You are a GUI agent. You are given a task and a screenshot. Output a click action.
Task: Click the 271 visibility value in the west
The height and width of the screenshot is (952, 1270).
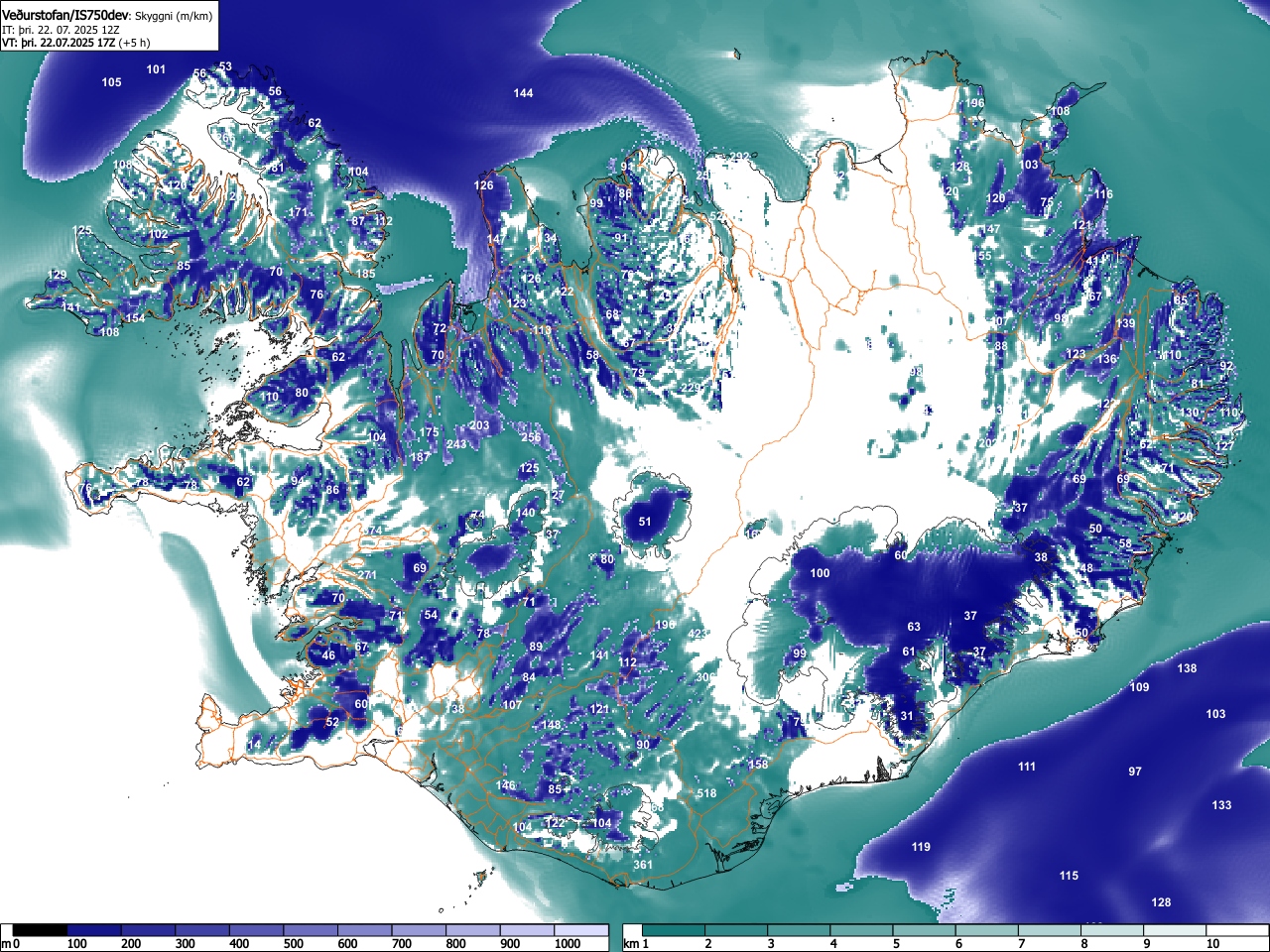pyautogui.click(x=367, y=575)
